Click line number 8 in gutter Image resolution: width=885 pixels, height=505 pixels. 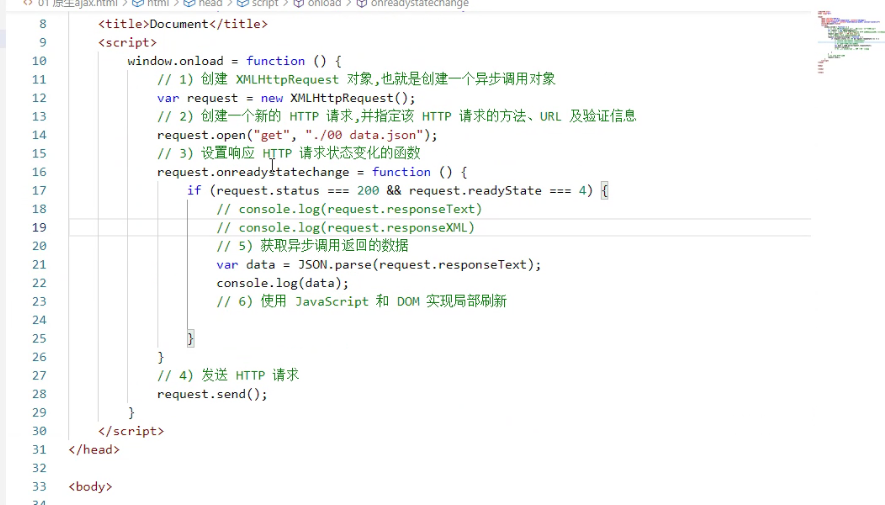(x=43, y=24)
